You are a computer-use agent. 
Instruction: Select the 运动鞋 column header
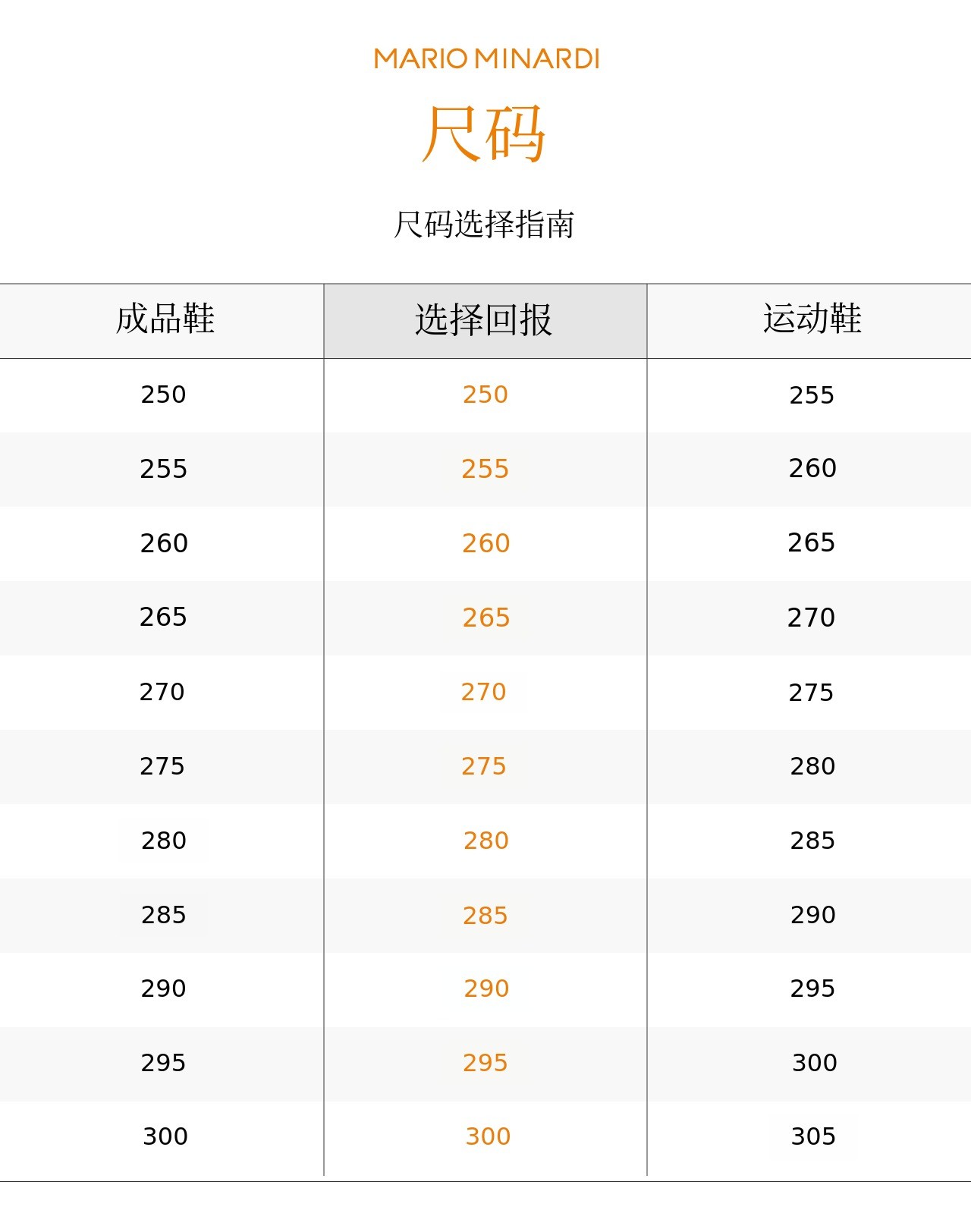coord(812,319)
